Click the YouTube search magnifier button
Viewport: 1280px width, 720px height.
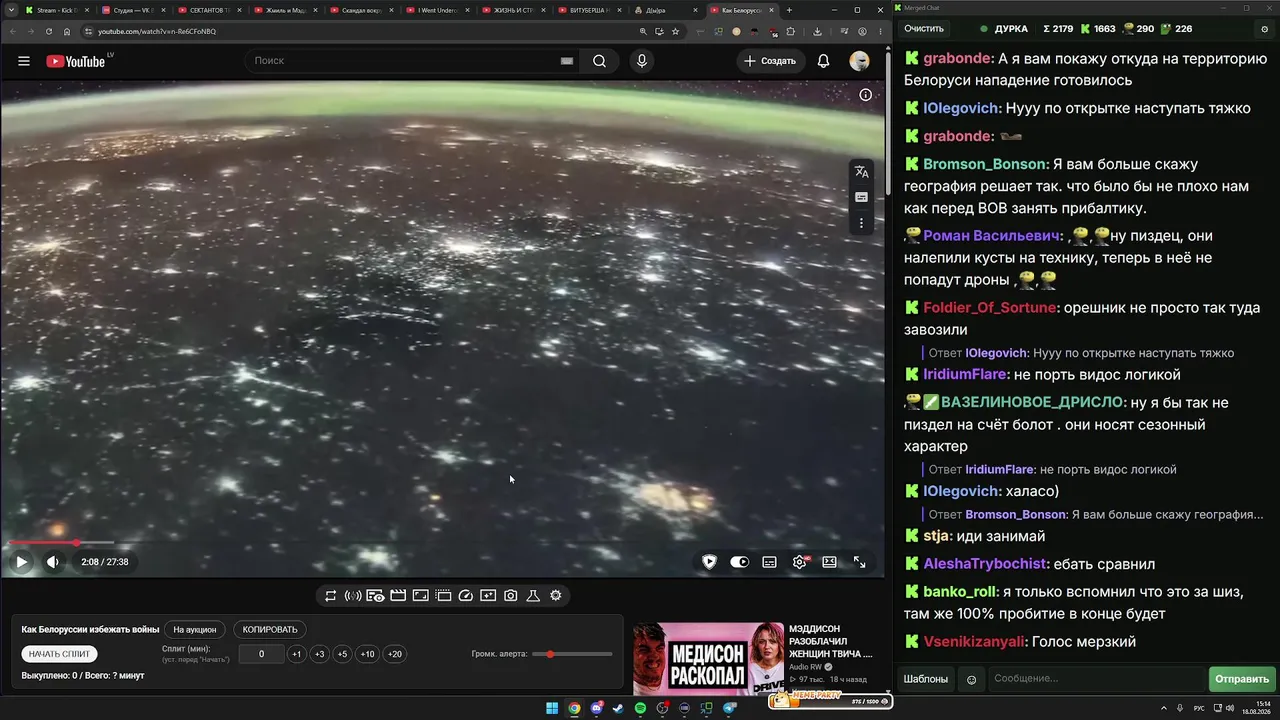(599, 61)
